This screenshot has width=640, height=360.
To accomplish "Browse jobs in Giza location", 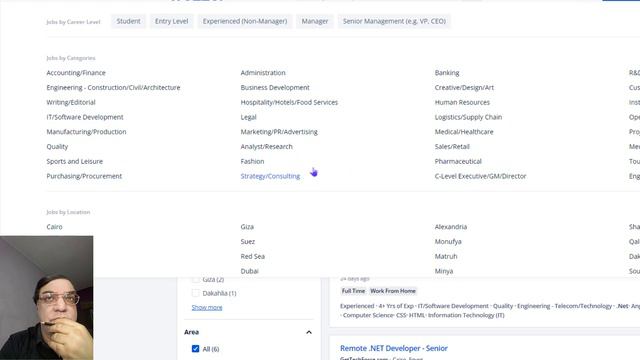I will (247, 227).
